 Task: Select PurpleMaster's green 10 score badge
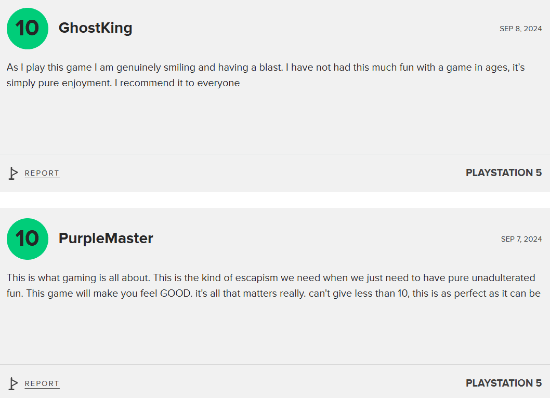(27, 239)
